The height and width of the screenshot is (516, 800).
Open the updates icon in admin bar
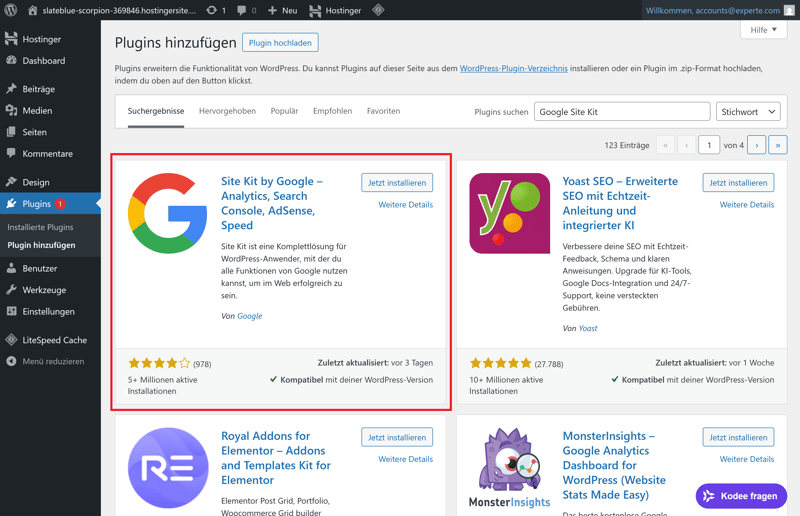[x=216, y=10]
